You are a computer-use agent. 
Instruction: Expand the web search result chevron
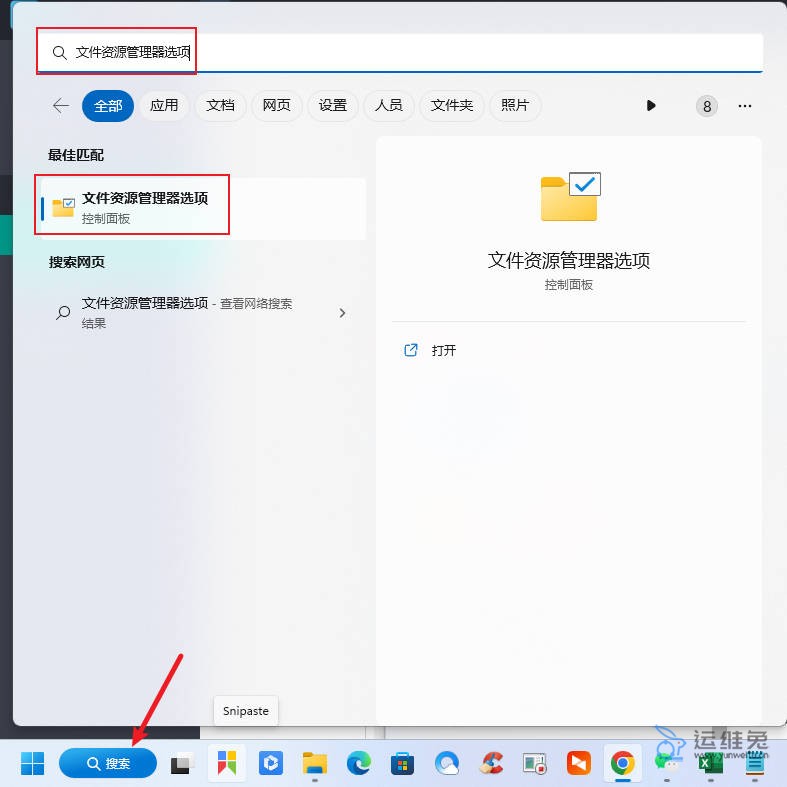coord(342,312)
